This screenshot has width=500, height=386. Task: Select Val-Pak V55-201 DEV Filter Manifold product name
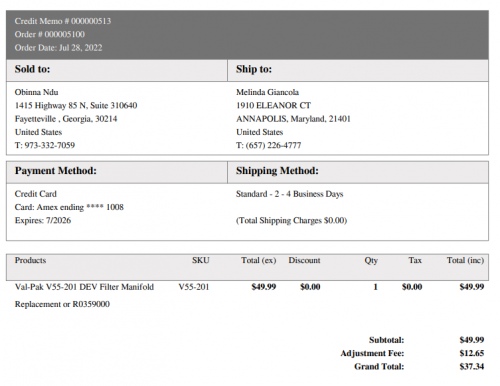pyautogui.click(x=84, y=287)
